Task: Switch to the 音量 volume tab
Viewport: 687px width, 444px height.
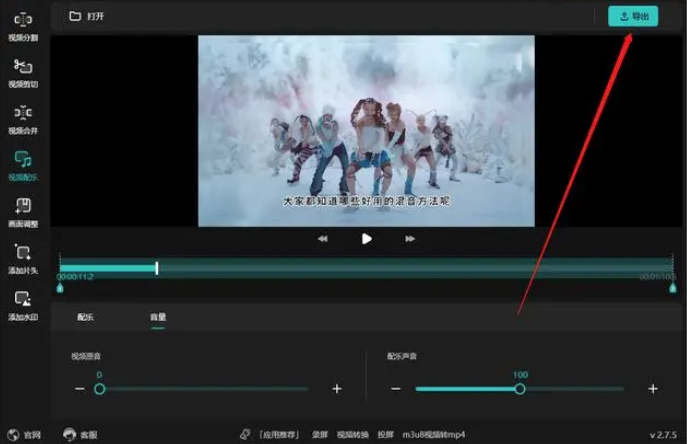Action: [x=158, y=317]
